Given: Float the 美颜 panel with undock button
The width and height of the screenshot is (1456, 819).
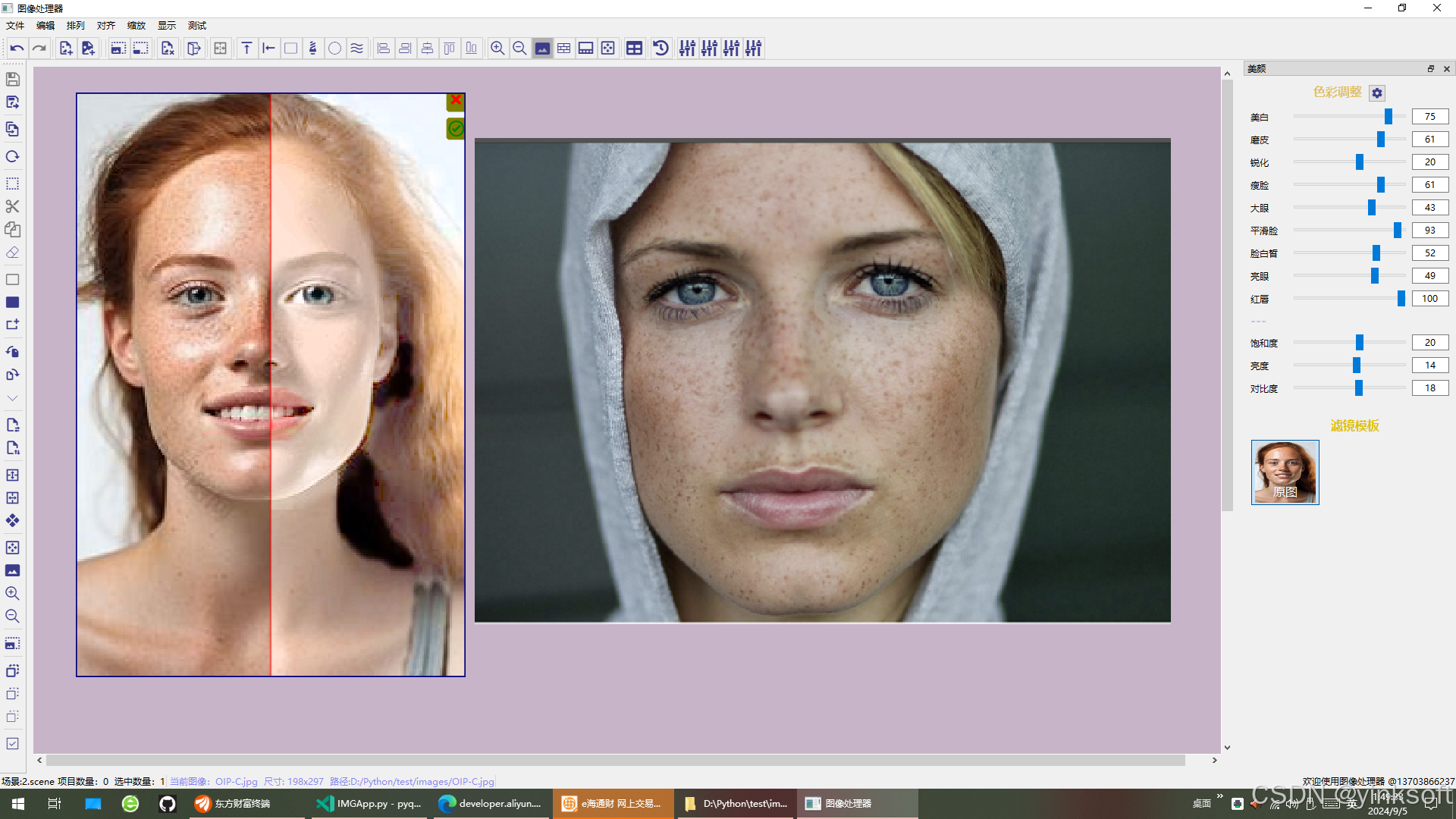Looking at the screenshot, I should pyautogui.click(x=1431, y=68).
